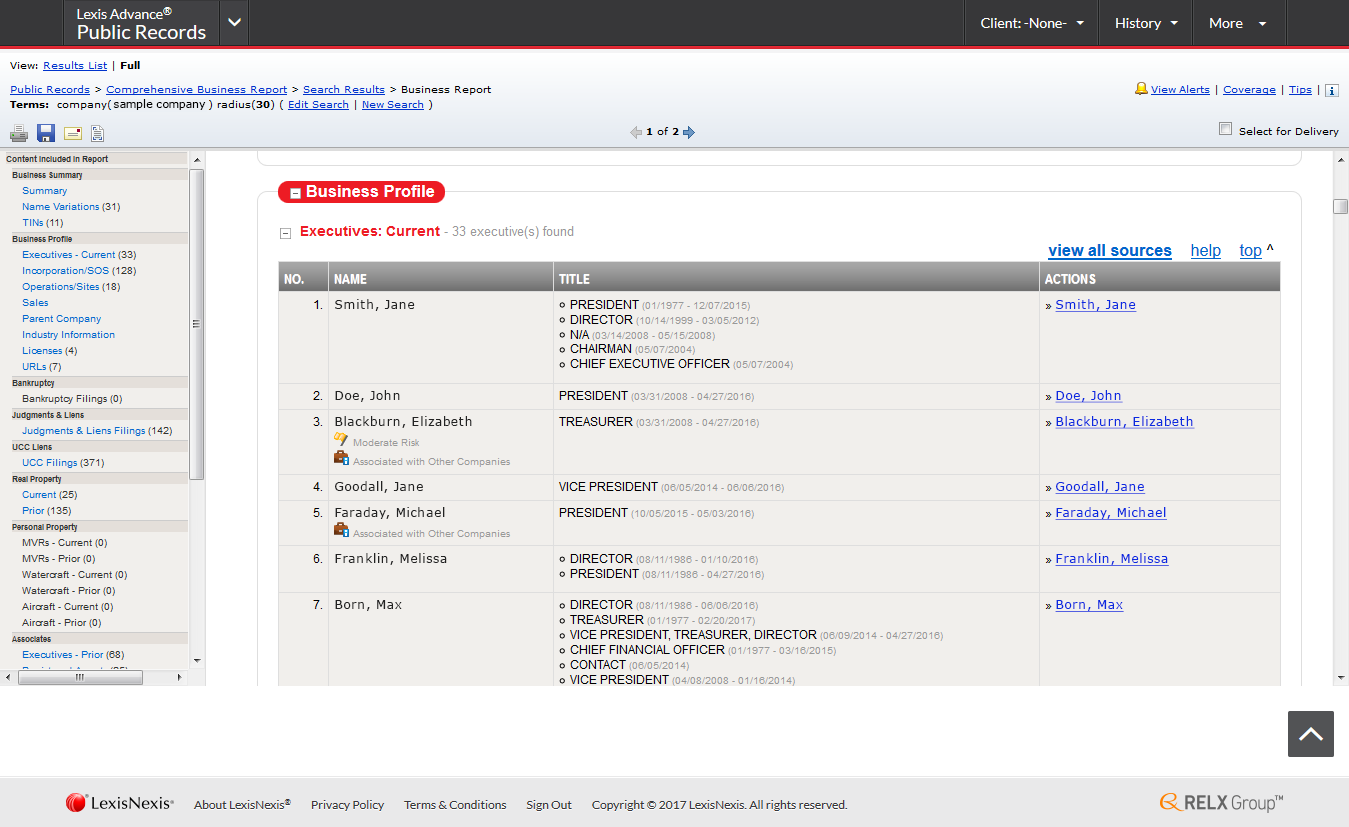Go to next result with right arrow
Screen dimensions: 1349x827
click(x=689, y=132)
